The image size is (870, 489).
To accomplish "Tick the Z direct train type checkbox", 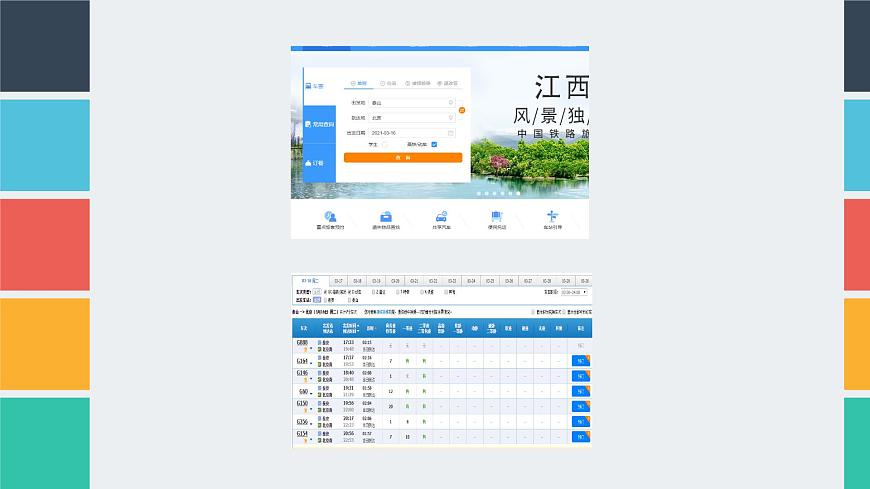I will coord(373,292).
